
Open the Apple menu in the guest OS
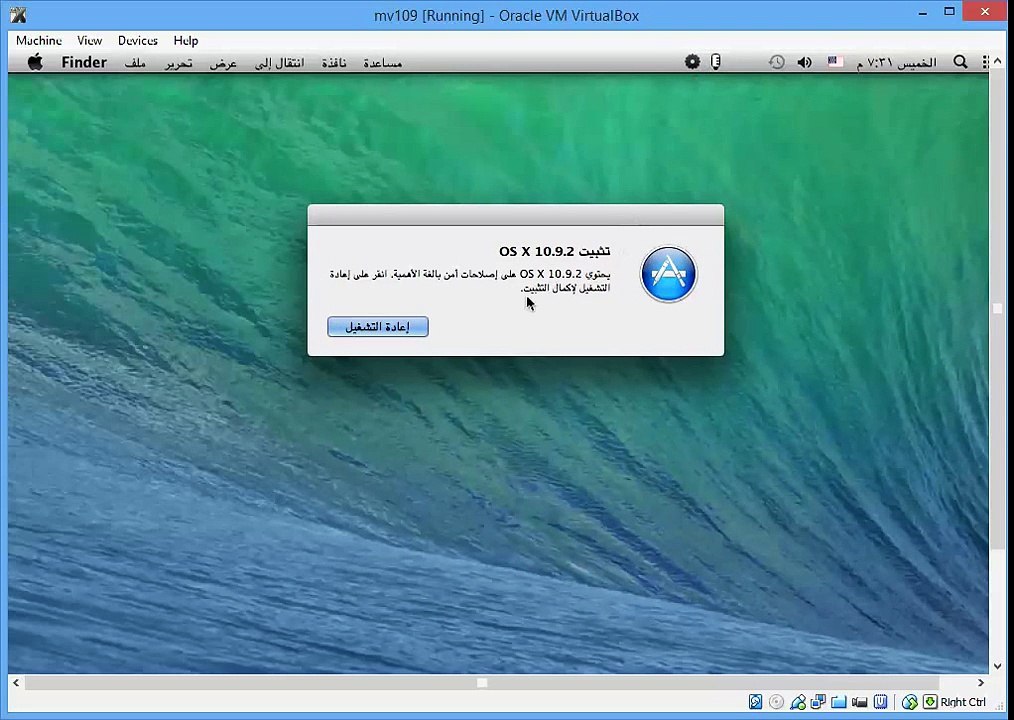[x=35, y=62]
